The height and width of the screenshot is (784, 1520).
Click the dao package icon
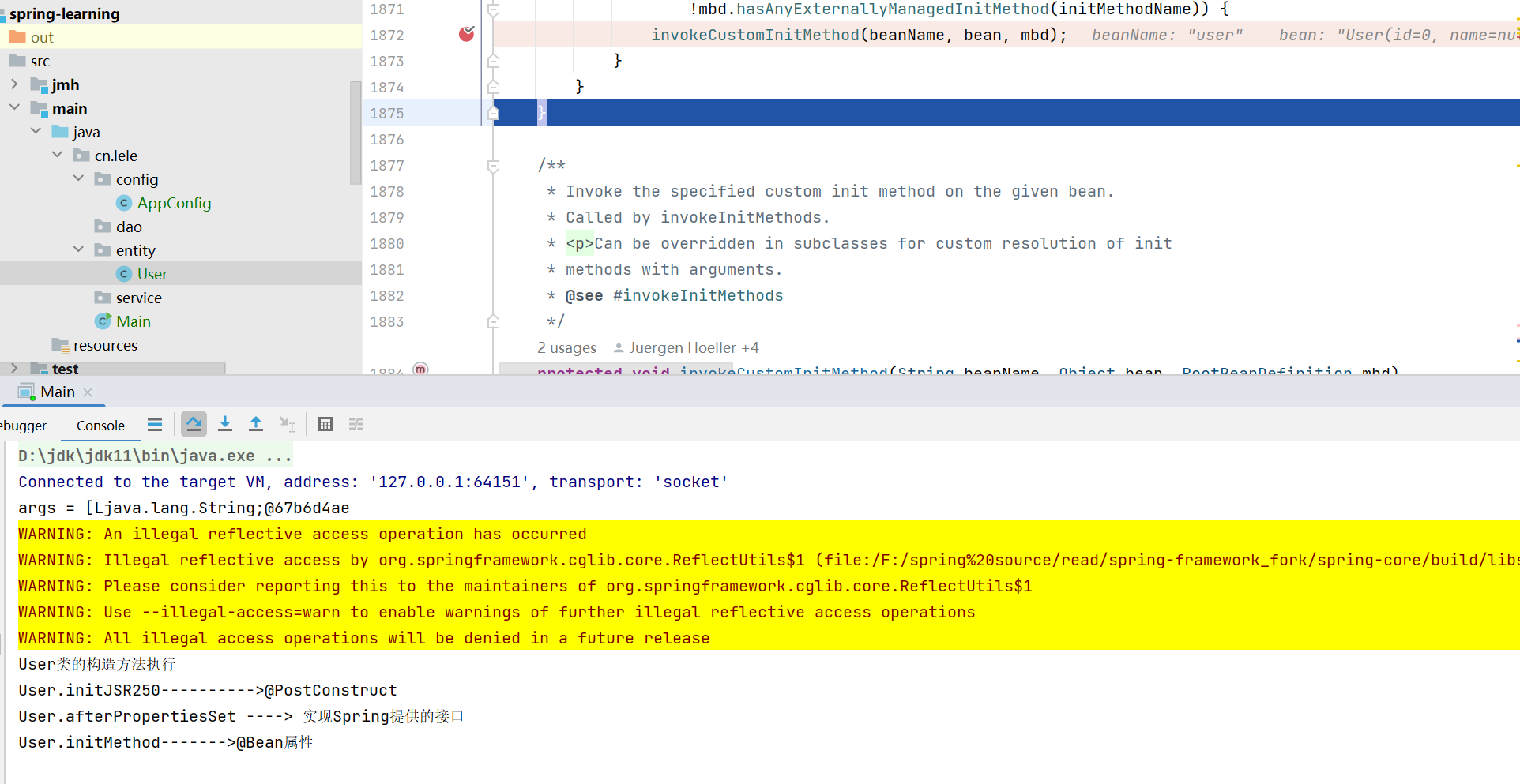click(103, 227)
